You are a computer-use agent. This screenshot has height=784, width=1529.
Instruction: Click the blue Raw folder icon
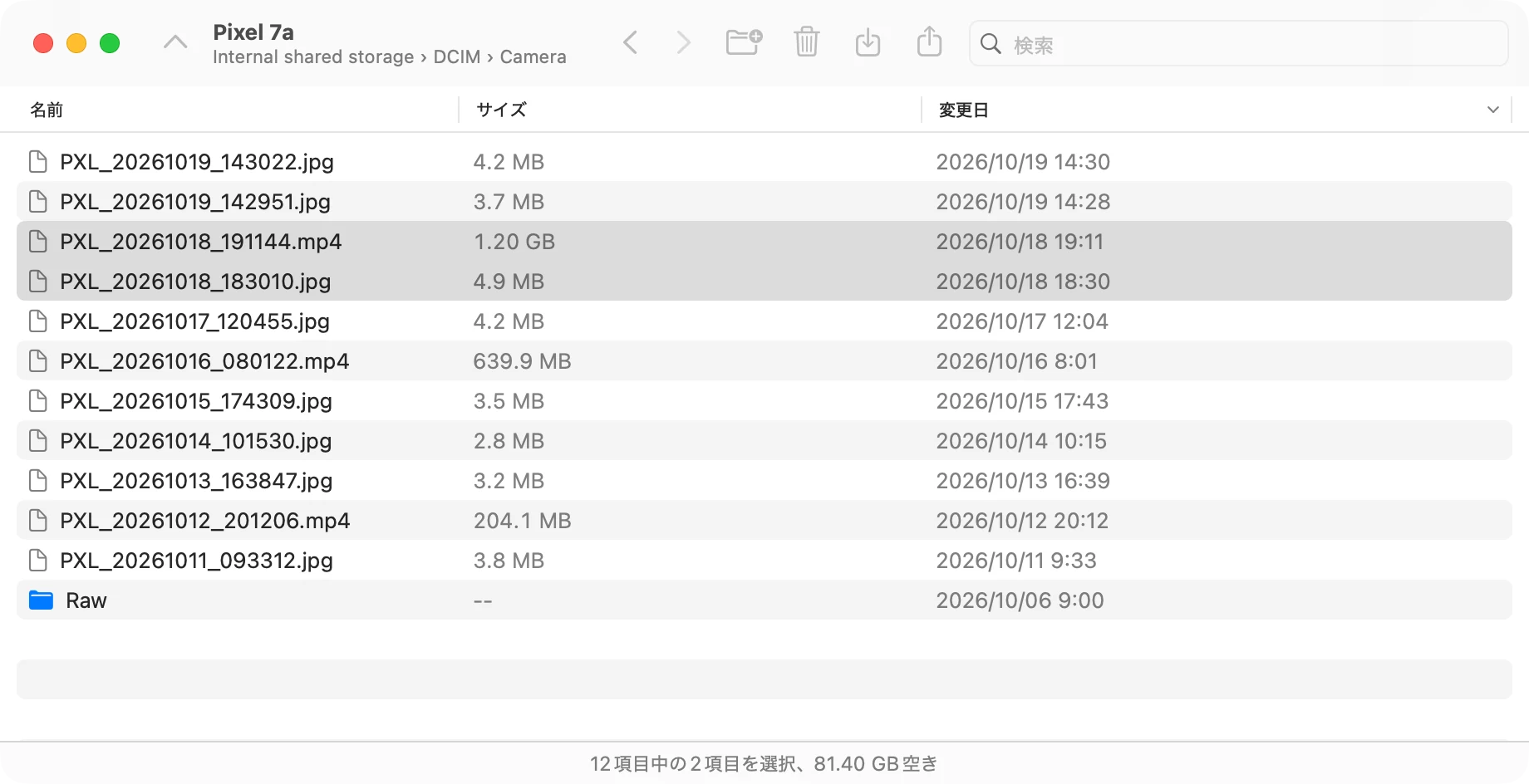click(41, 600)
